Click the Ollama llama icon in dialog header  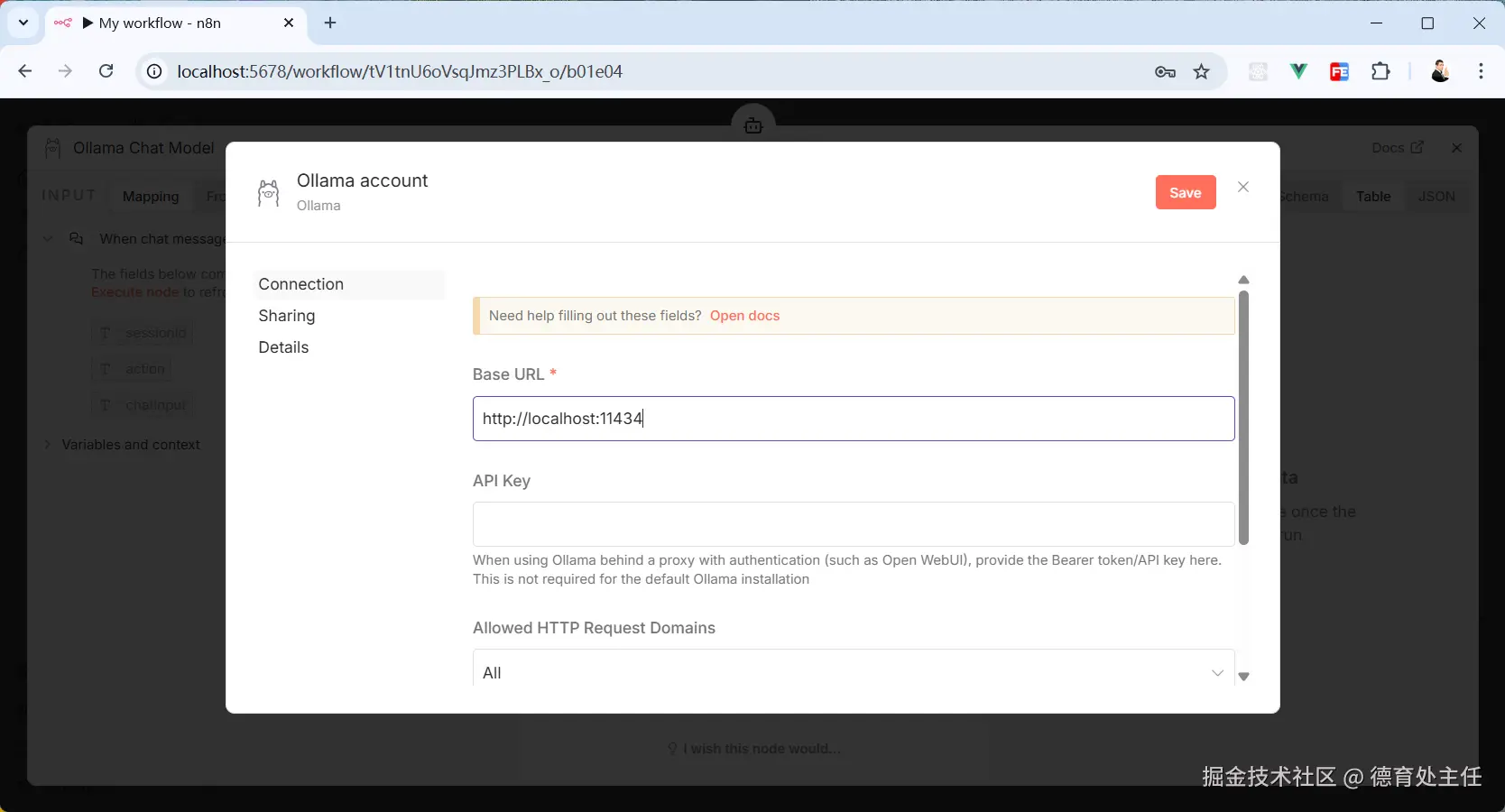click(268, 192)
